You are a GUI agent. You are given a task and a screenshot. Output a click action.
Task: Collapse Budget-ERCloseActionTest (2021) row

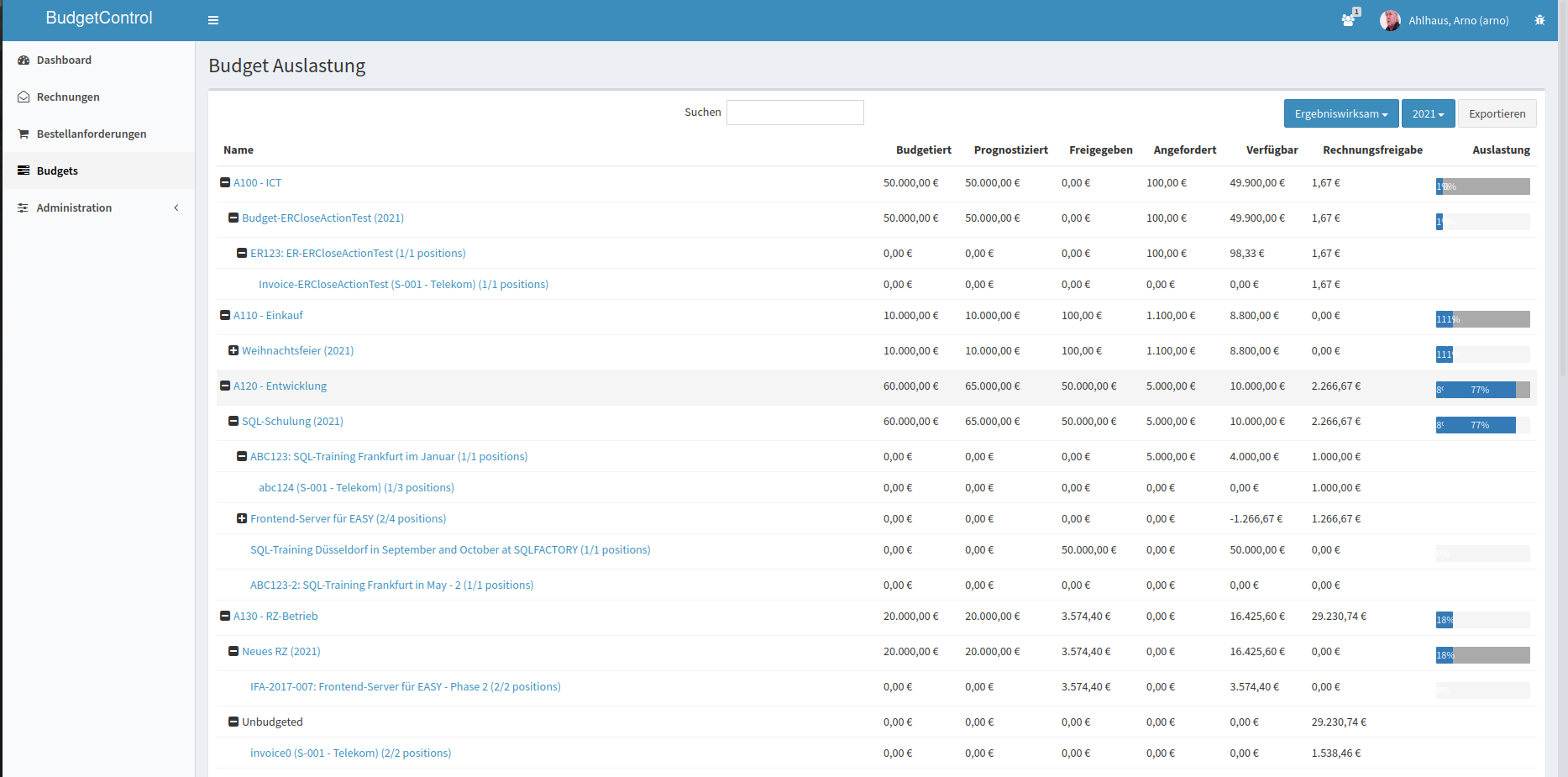(233, 218)
